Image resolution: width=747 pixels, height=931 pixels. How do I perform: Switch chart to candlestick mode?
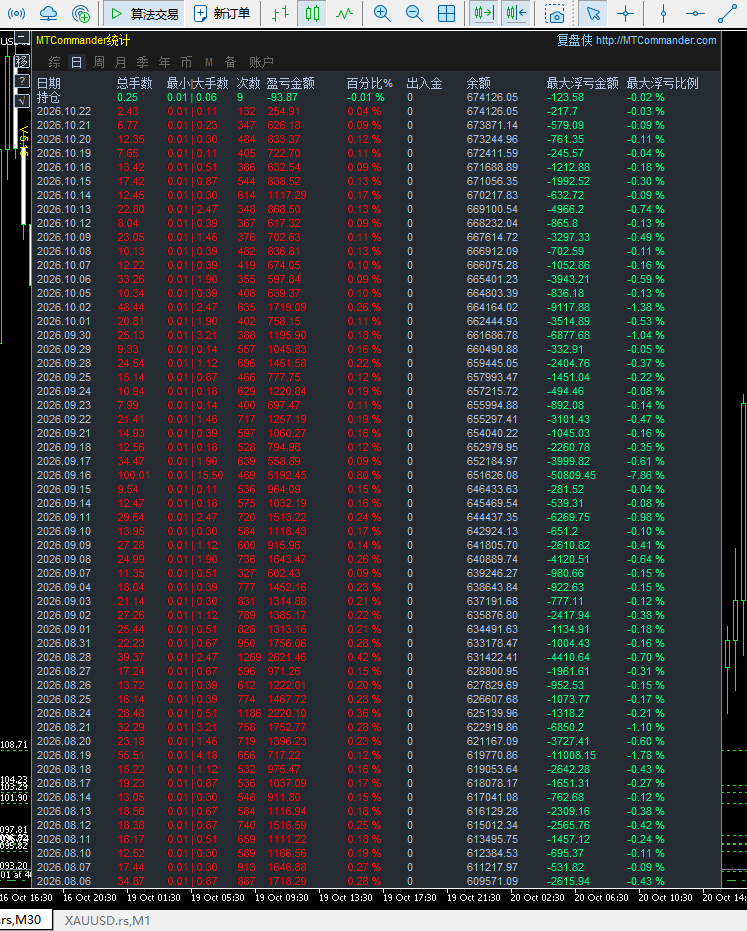click(x=312, y=13)
